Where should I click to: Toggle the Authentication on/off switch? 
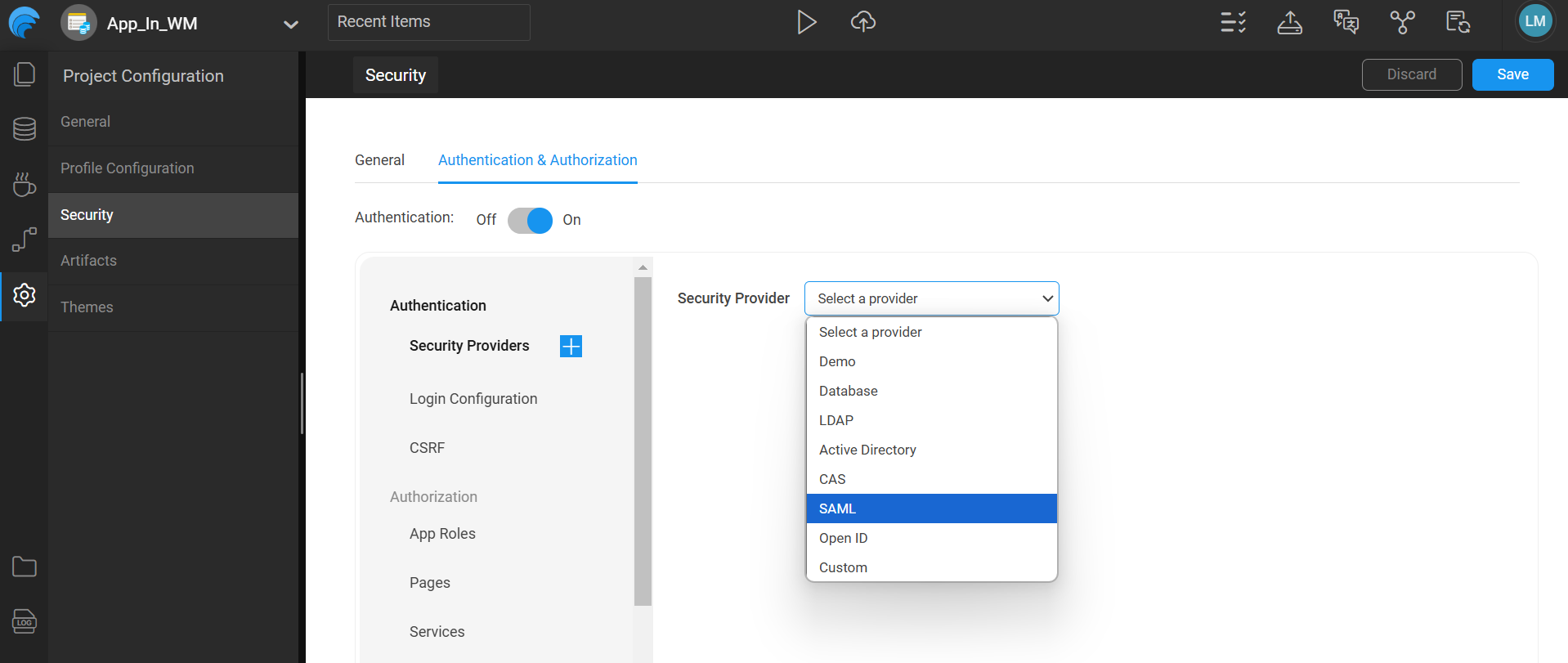click(x=530, y=220)
